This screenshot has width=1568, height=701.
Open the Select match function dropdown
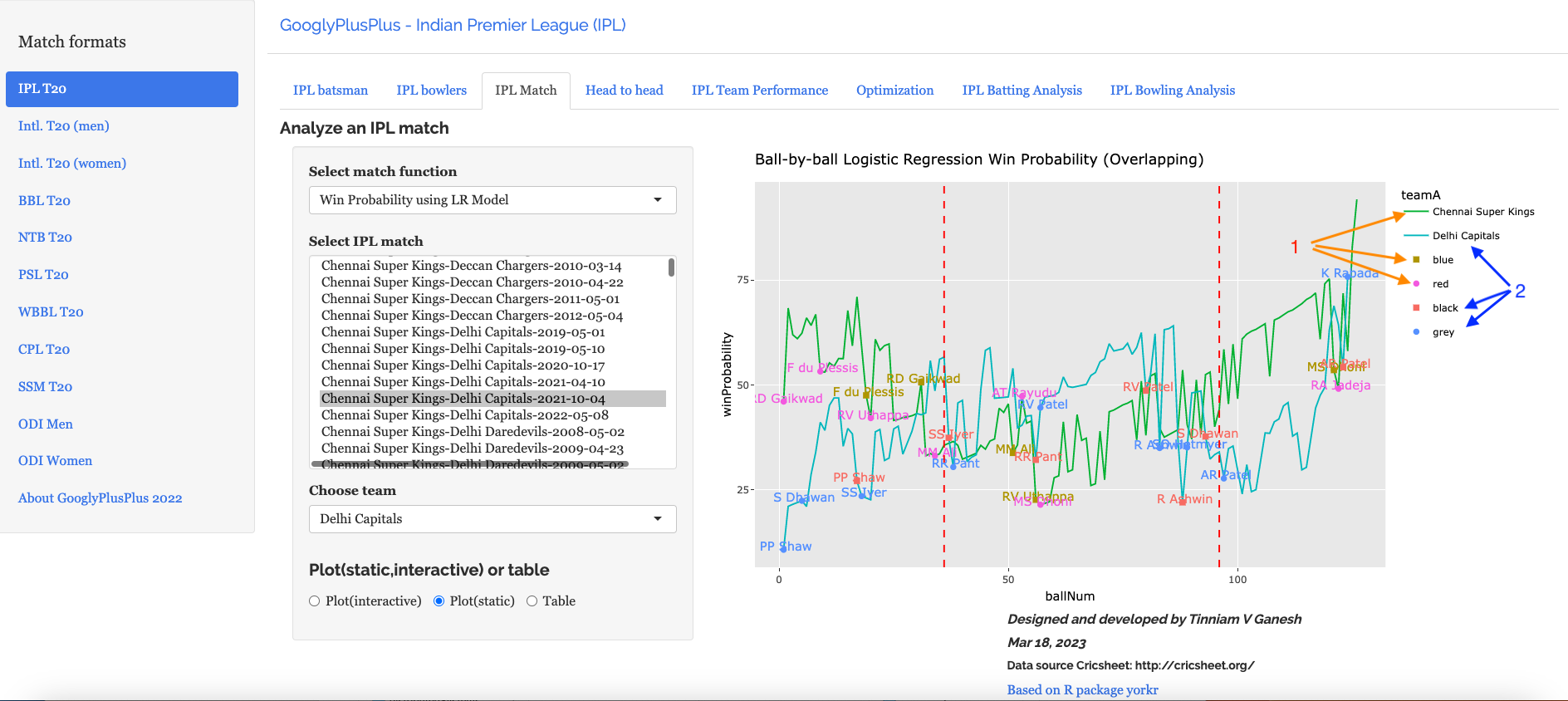pos(492,200)
